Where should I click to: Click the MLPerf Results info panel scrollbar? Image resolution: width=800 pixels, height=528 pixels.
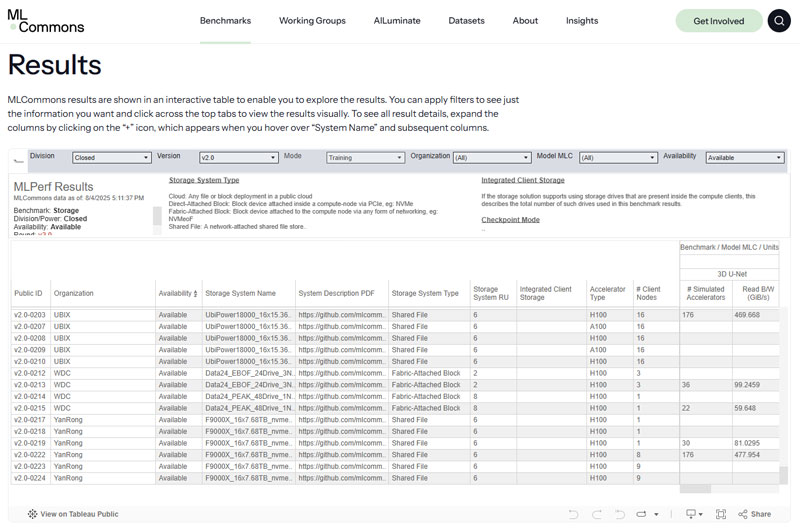click(157, 217)
